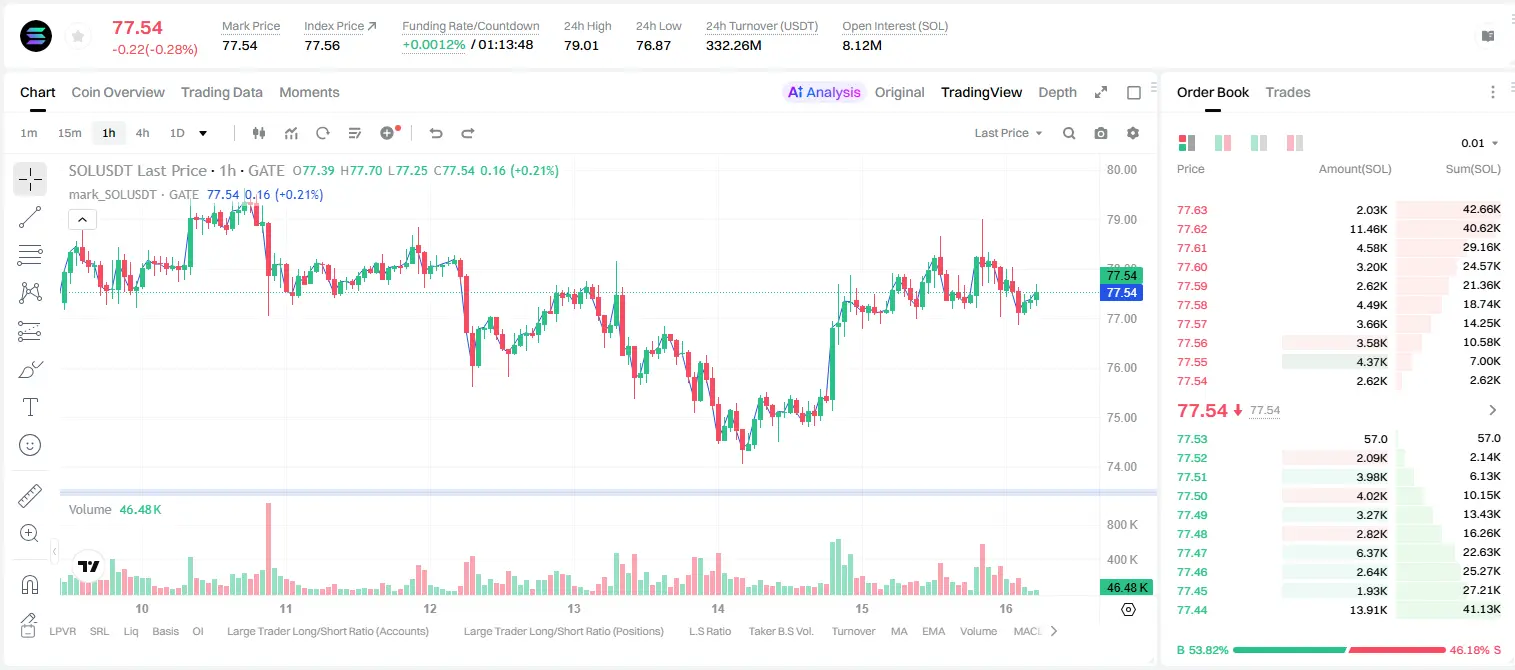Undo the last chart action

click(x=435, y=133)
